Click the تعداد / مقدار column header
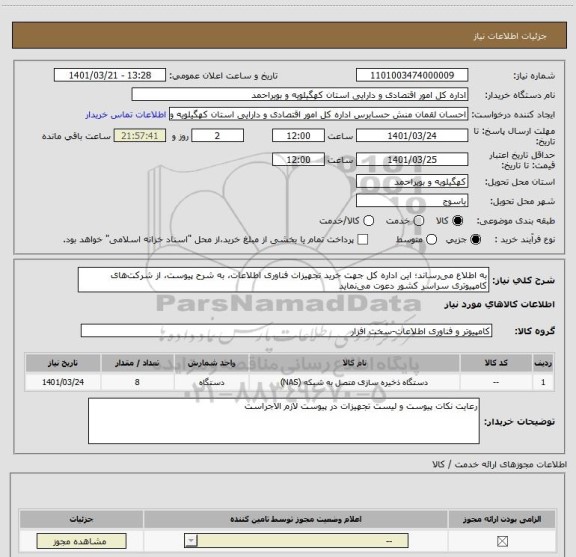Viewport: 576px width, 557px height. pyautogui.click(x=137, y=363)
